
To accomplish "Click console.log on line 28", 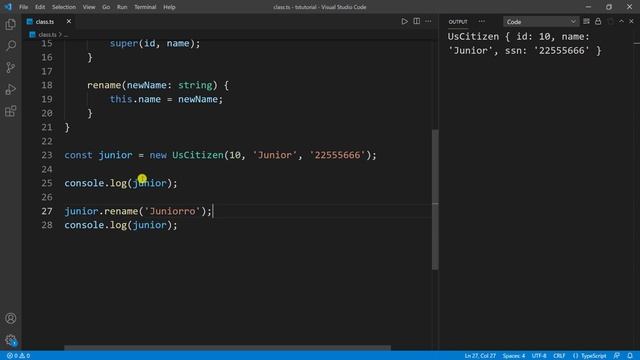I will pyautogui.click(x=96, y=225).
